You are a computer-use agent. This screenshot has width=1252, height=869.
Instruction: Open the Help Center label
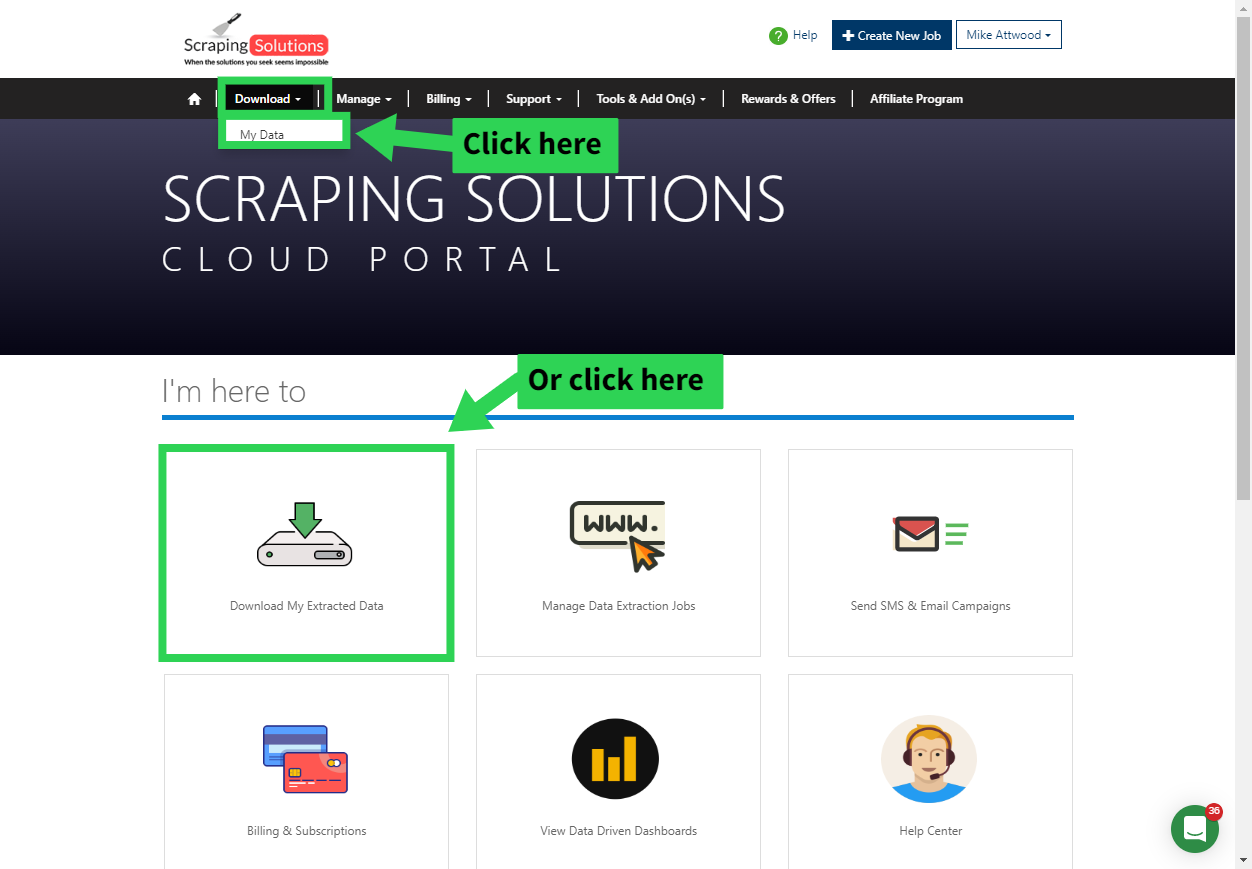[x=930, y=831]
